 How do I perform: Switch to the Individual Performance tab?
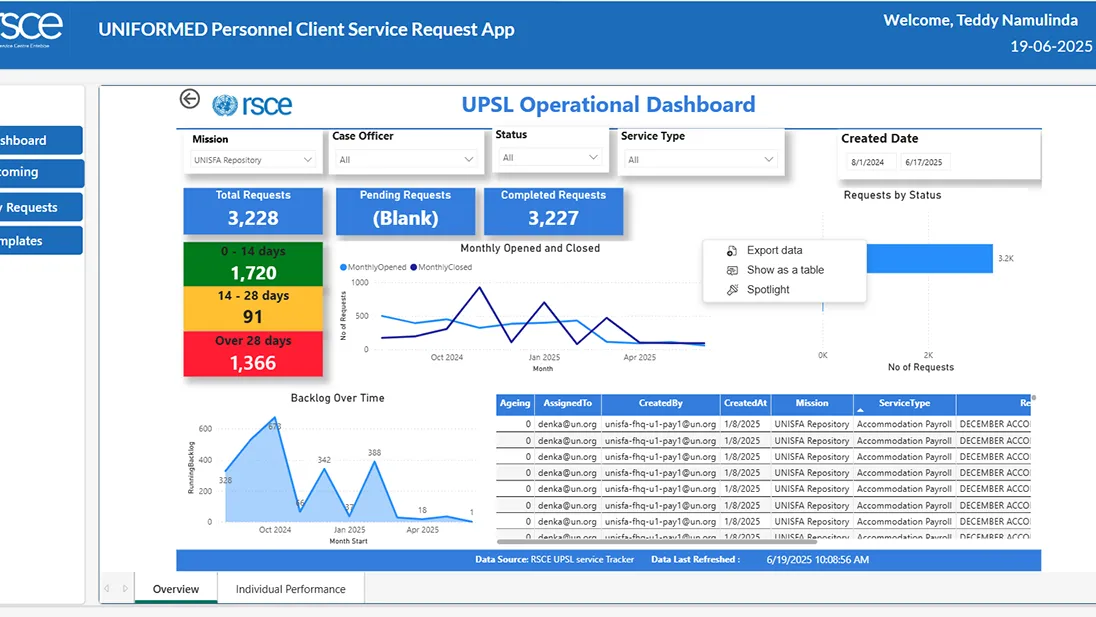pyautogui.click(x=291, y=589)
